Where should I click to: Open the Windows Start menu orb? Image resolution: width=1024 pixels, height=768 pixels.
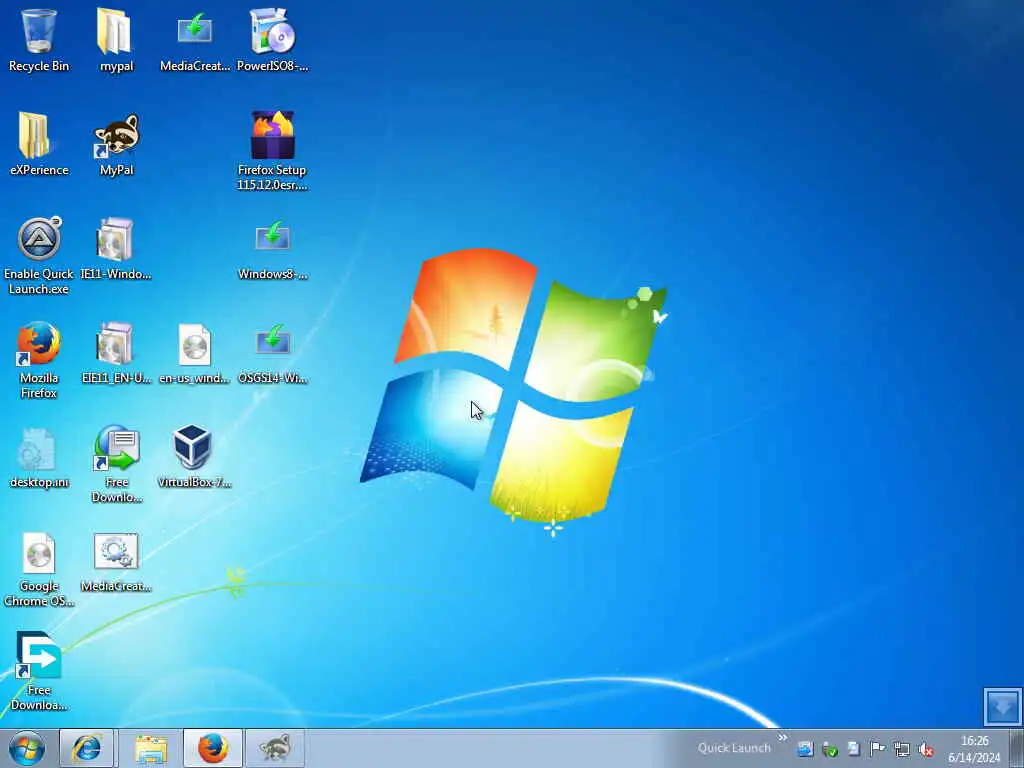coord(27,748)
